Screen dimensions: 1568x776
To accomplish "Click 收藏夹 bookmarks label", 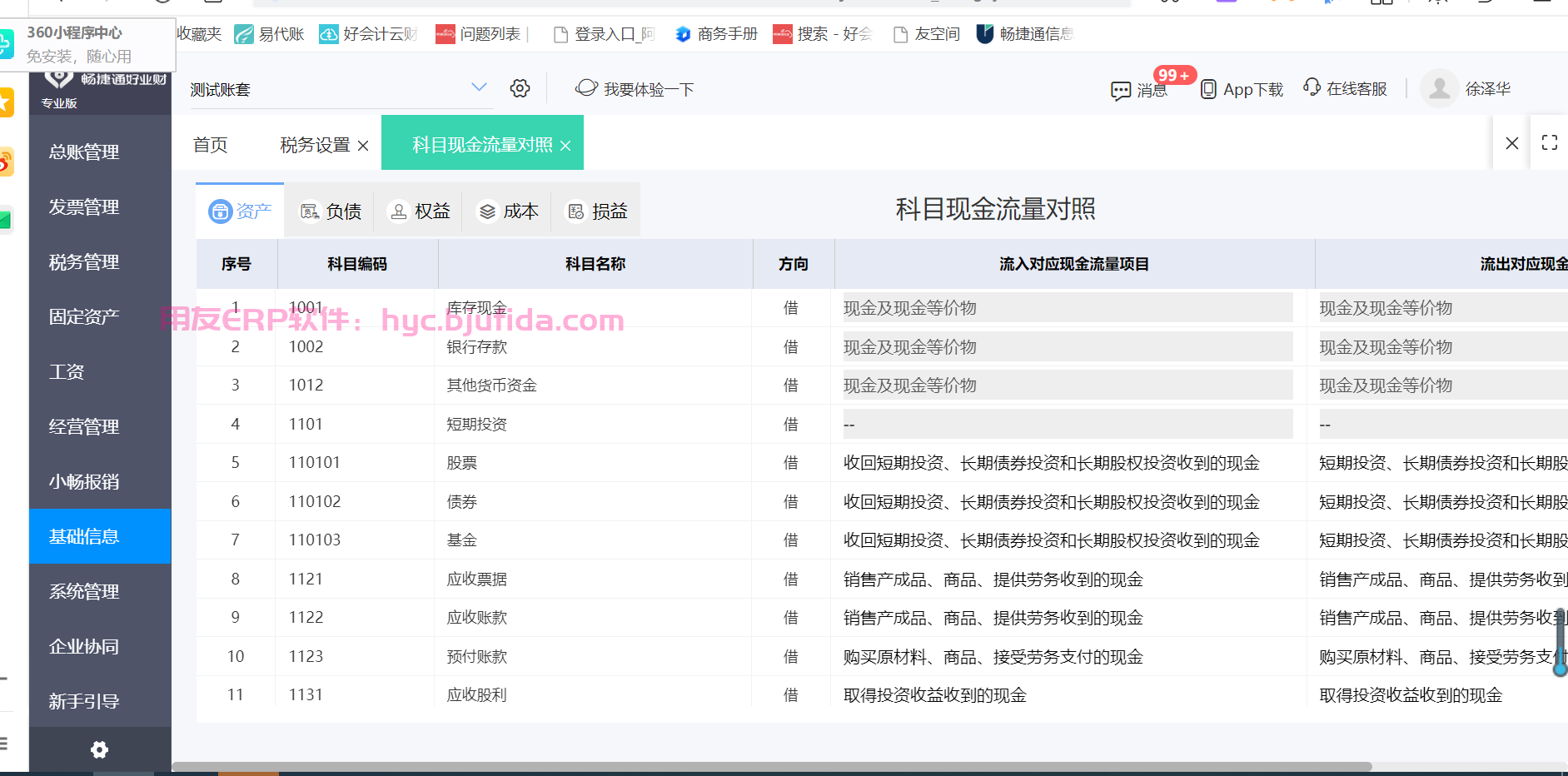I will pyautogui.click(x=199, y=34).
